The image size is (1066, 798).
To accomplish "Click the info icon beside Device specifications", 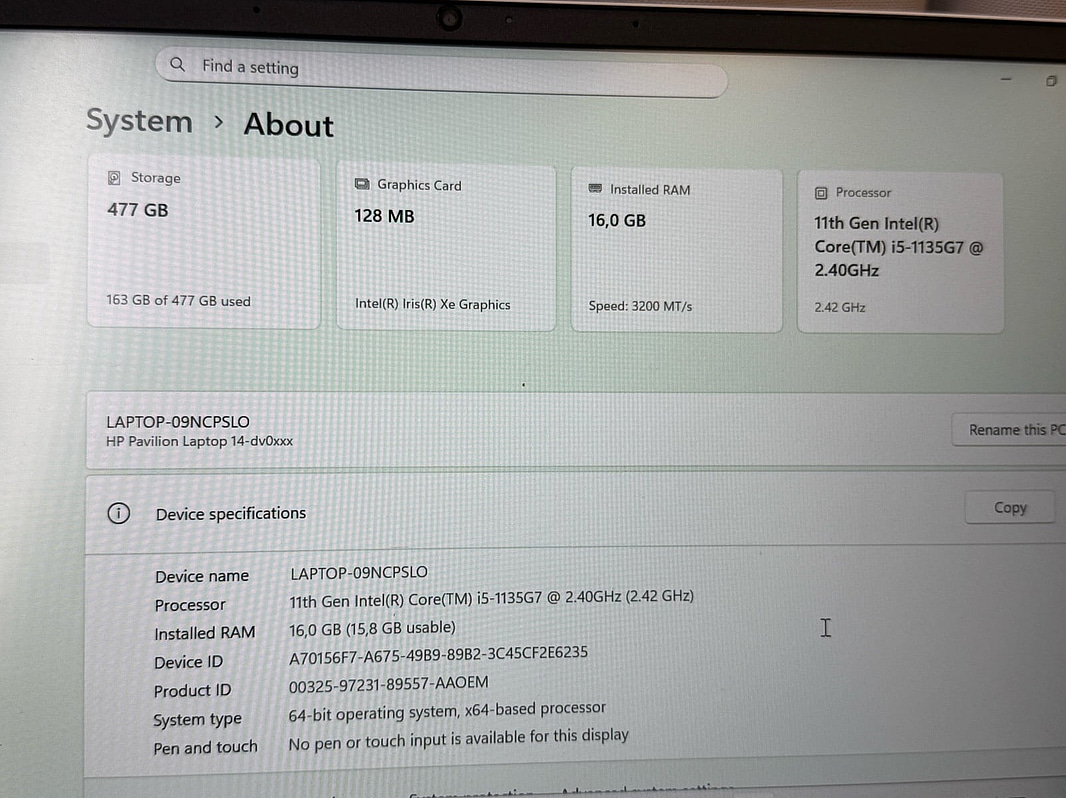I will 118,514.
